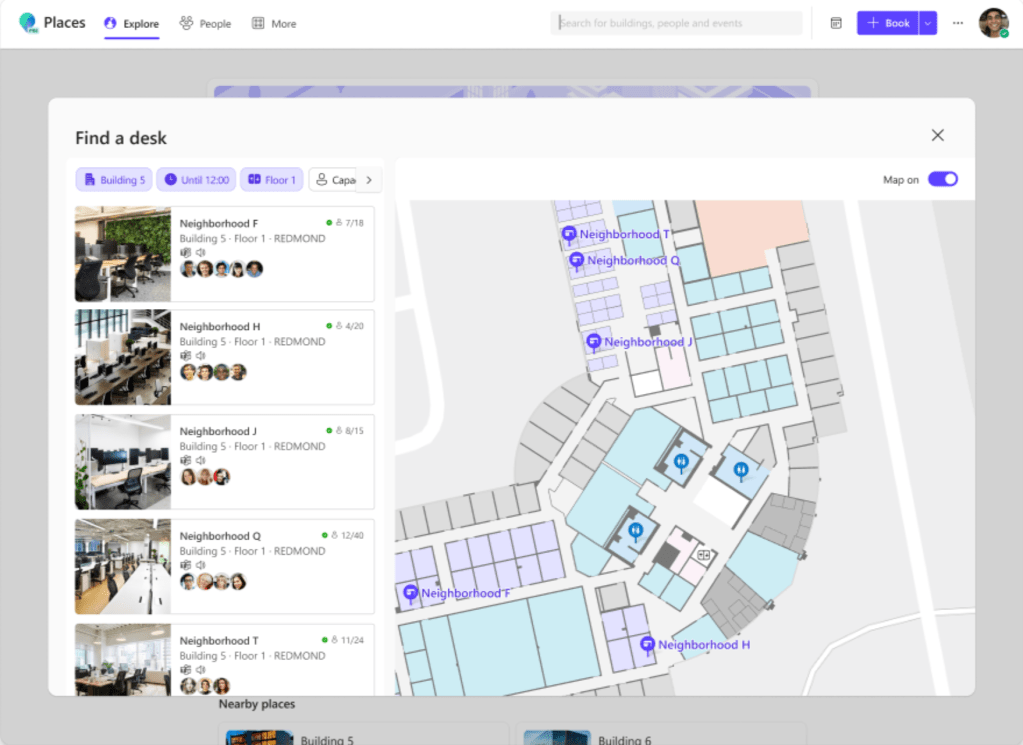Open the Building 6 nearby place card
The image size is (1023, 745).
click(661, 734)
